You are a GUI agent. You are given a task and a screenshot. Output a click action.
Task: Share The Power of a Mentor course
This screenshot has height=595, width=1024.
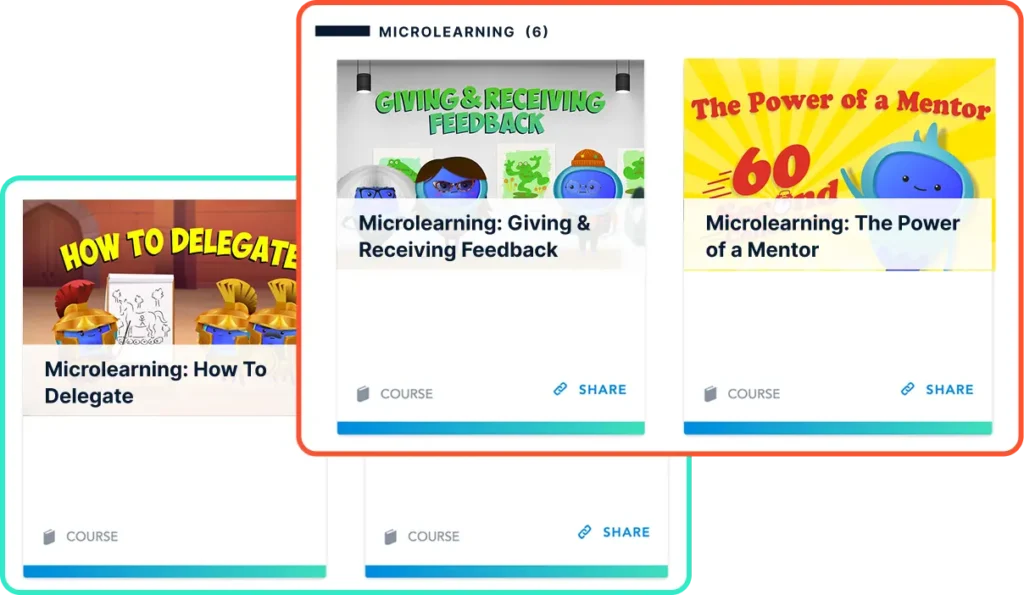pyautogui.click(x=950, y=389)
